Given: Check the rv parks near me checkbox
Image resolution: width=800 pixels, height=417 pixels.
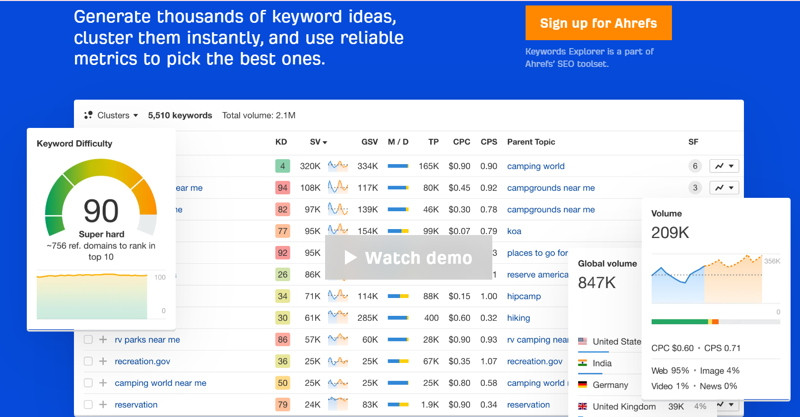Looking at the screenshot, I should [x=88, y=339].
